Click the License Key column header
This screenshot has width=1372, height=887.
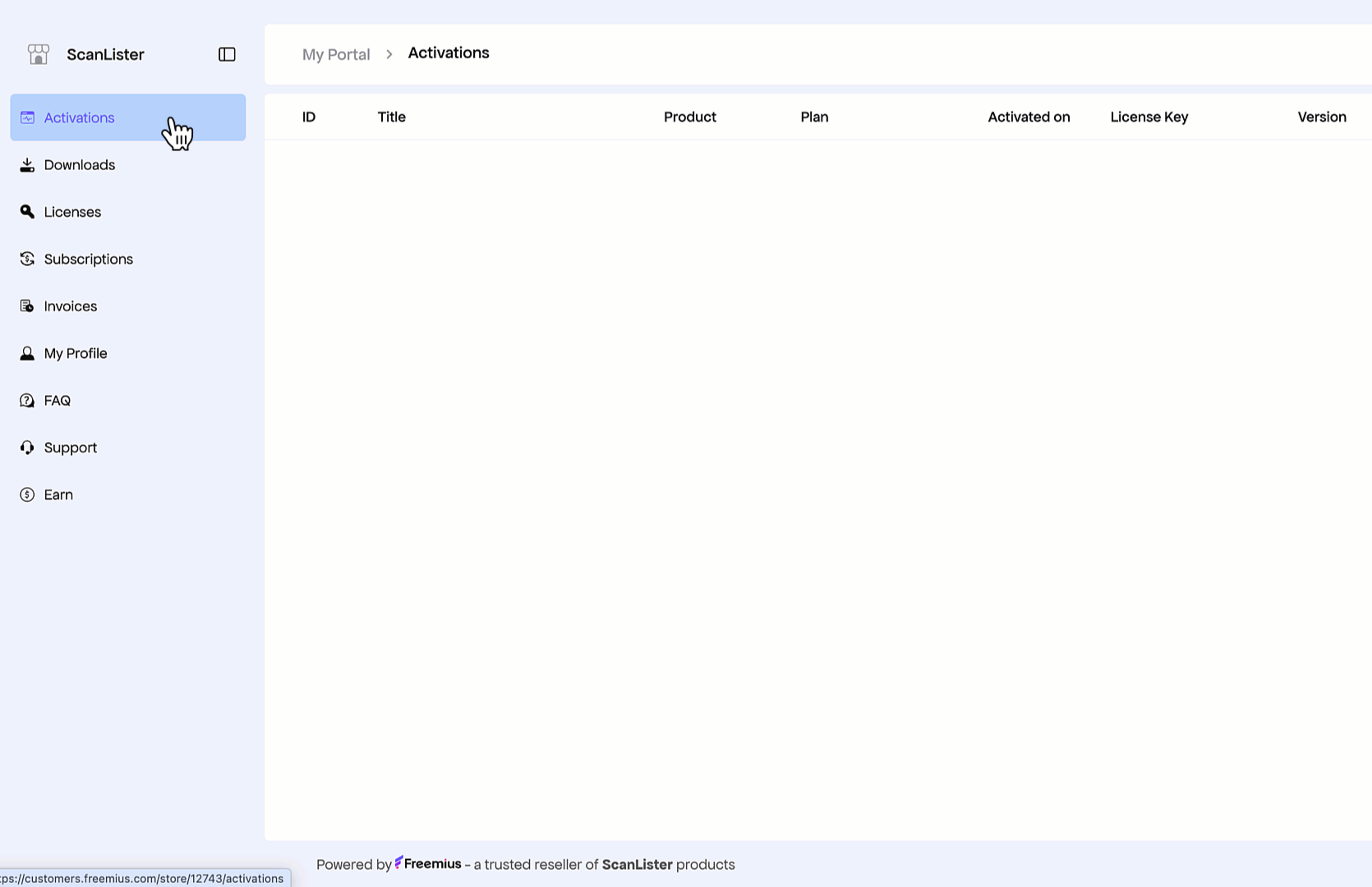[x=1149, y=117]
